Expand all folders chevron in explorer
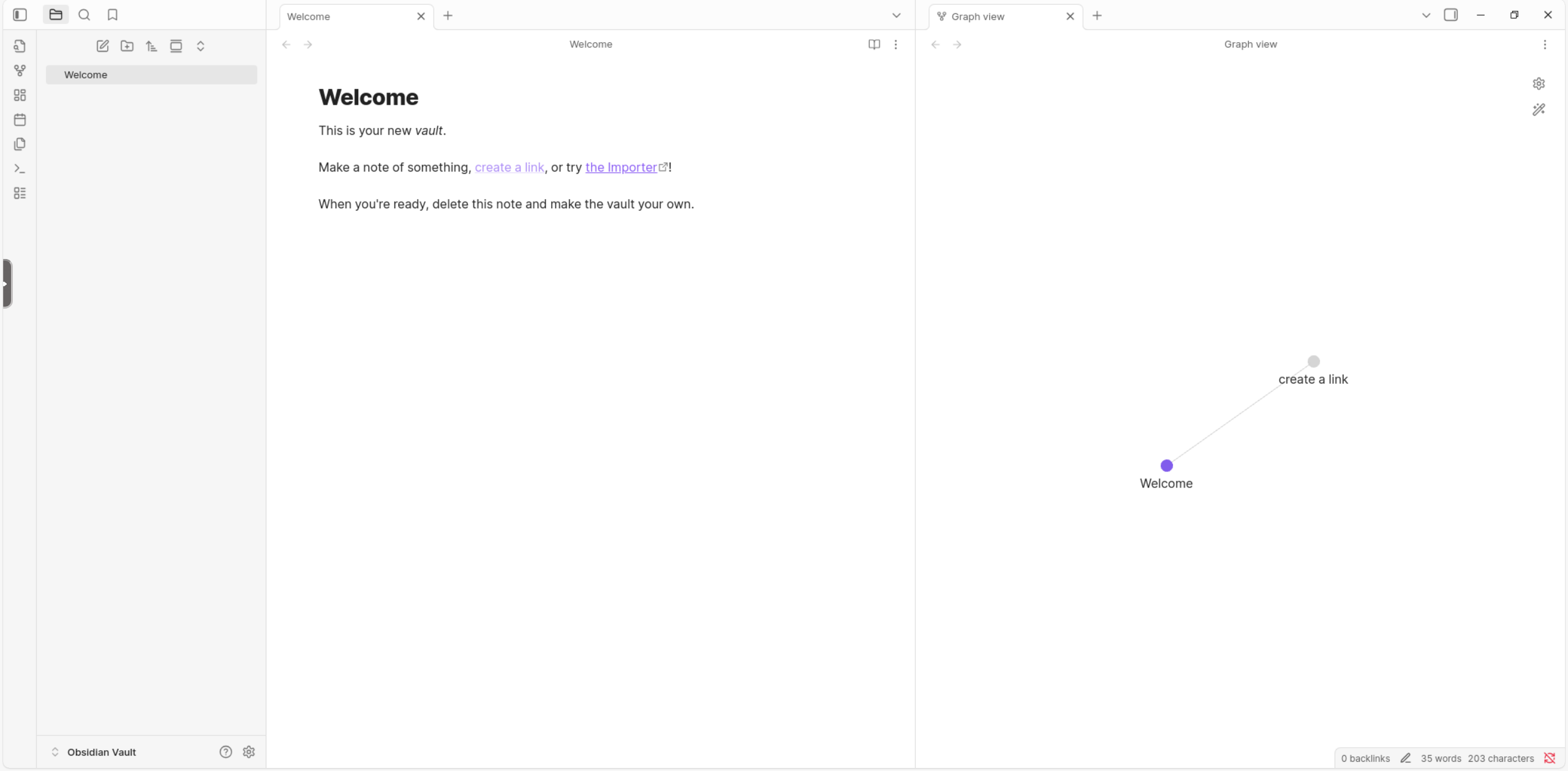 [200, 46]
